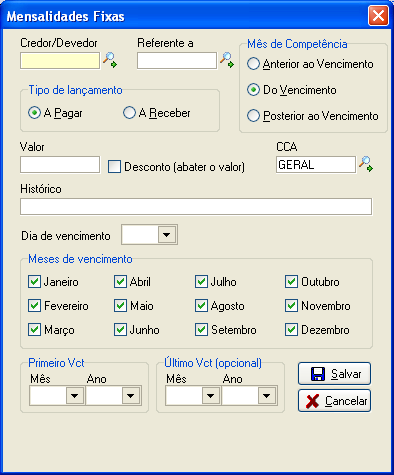The height and width of the screenshot is (475, 394).
Task: Uncheck the Janeiro month checkbox
Action: pyautogui.click(x=34, y=282)
